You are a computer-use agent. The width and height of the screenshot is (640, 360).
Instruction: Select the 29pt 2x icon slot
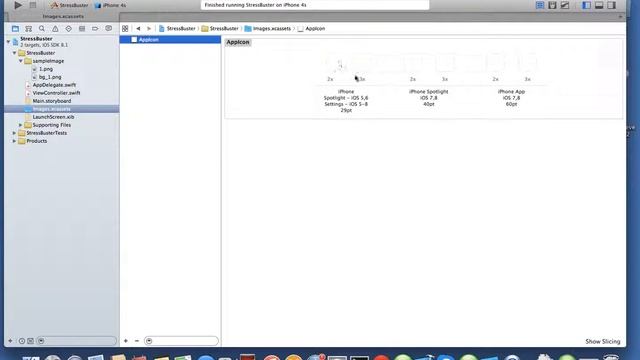pyautogui.click(x=330, y=64)
